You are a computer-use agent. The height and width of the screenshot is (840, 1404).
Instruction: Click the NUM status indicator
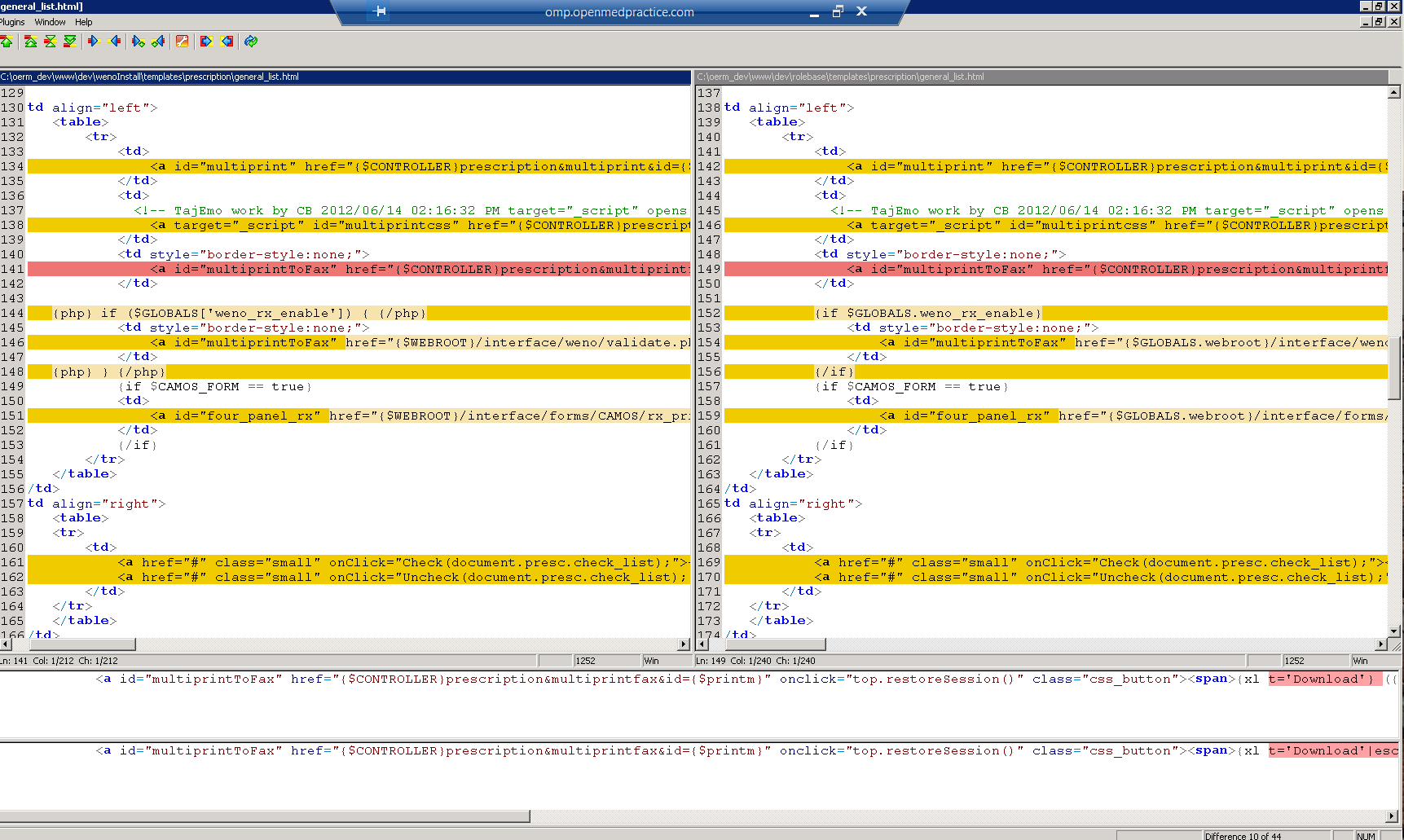tap(1366, 836)
